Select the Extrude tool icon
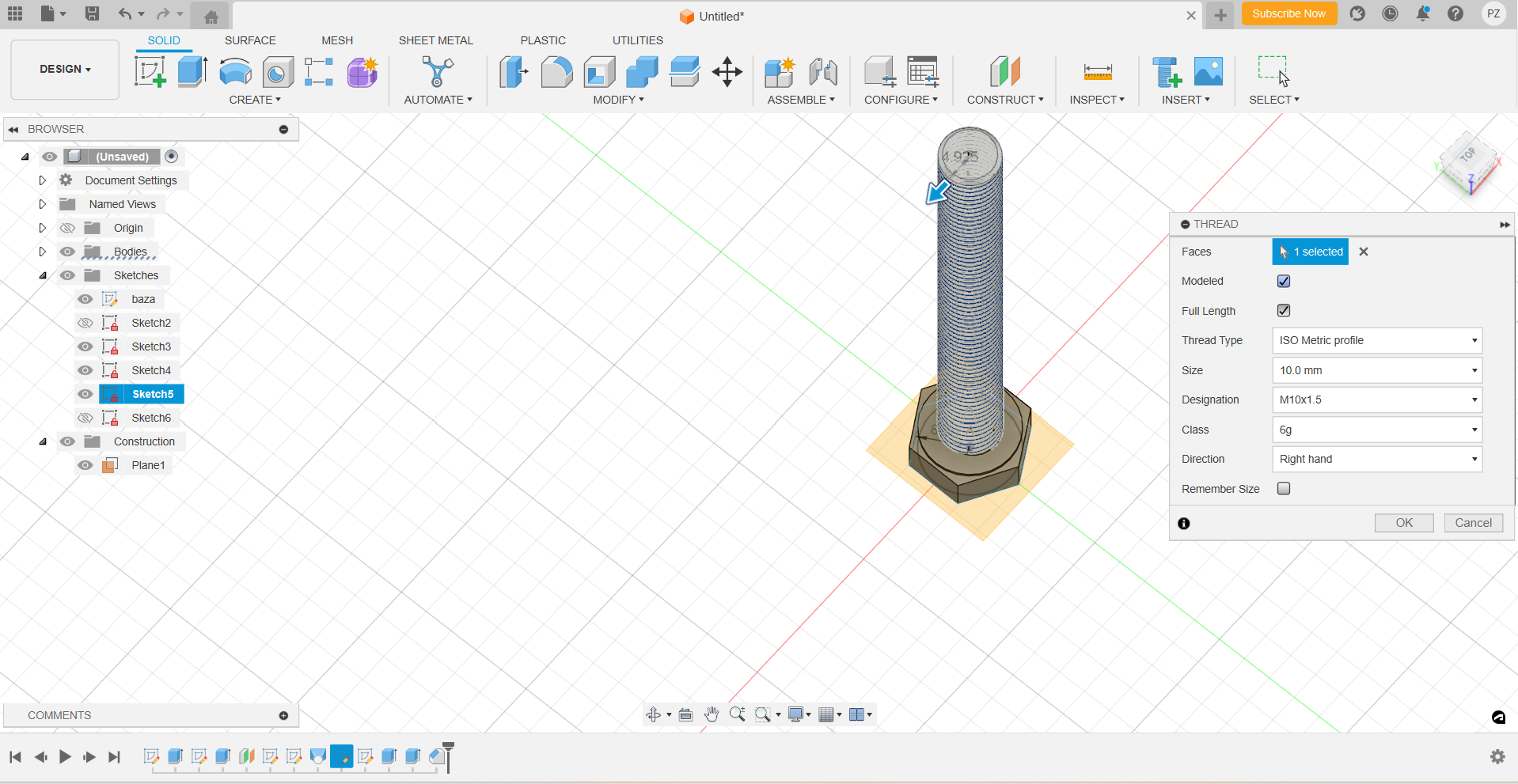Viewport: 1518px width, 784px height. pyautogui.click(x=192, y=72)
